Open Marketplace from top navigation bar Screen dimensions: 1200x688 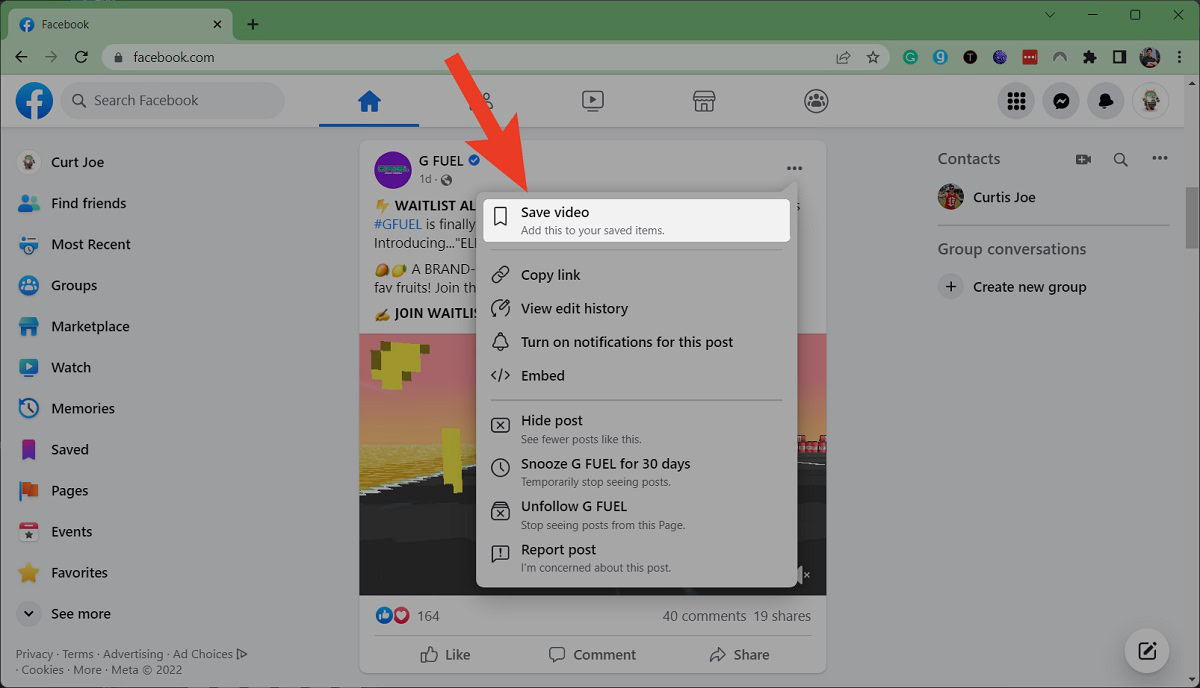pyautogui.click(x=704, y=100)
